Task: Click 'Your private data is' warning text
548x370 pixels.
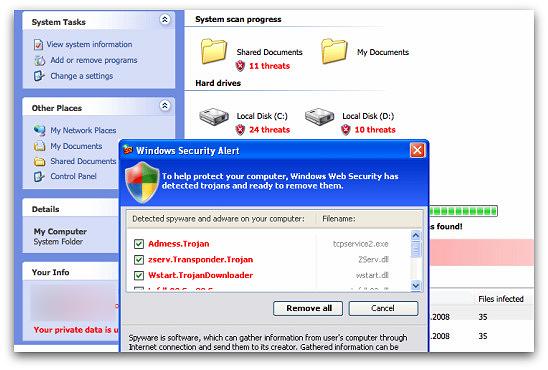Action: (x=76, y=330)
